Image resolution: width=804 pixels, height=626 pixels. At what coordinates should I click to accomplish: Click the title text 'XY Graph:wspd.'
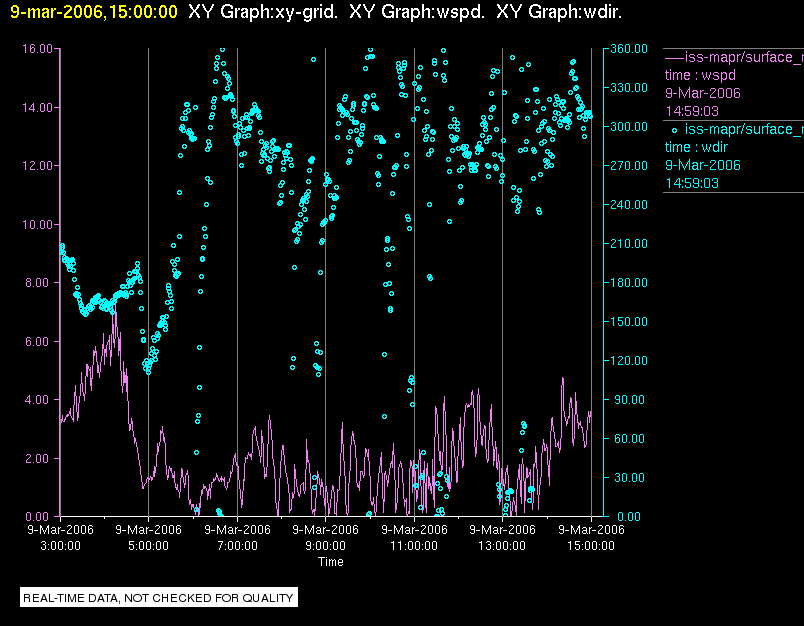tap(417, 12)
